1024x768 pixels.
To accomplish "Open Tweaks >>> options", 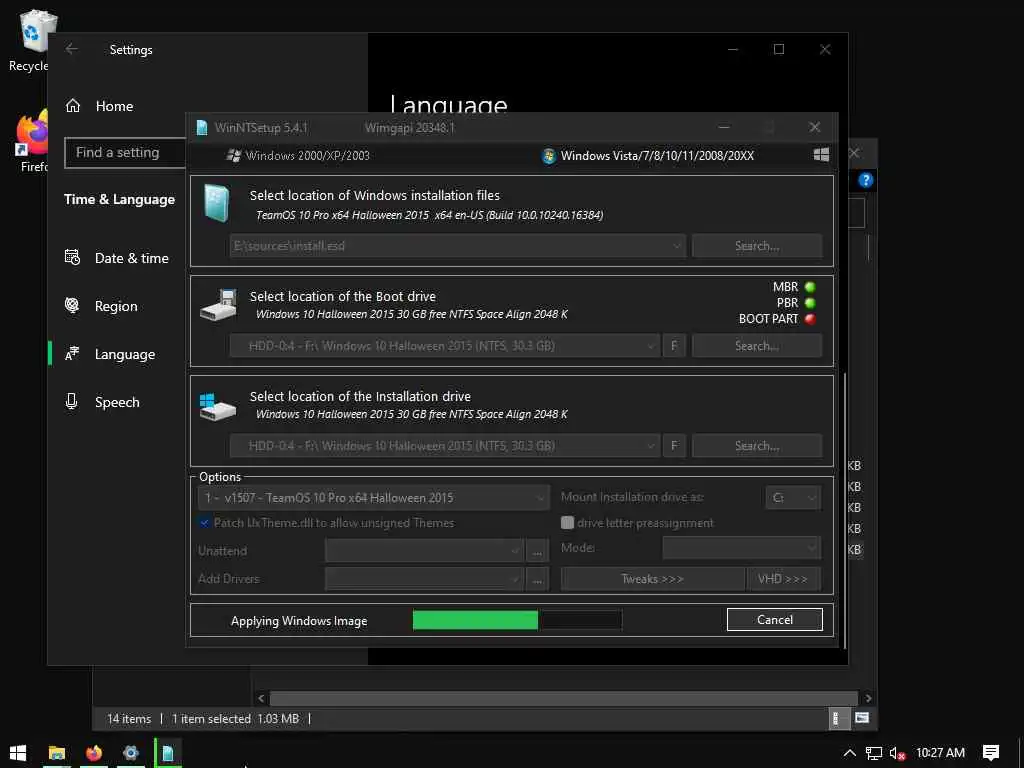I will tap(652, 579).
